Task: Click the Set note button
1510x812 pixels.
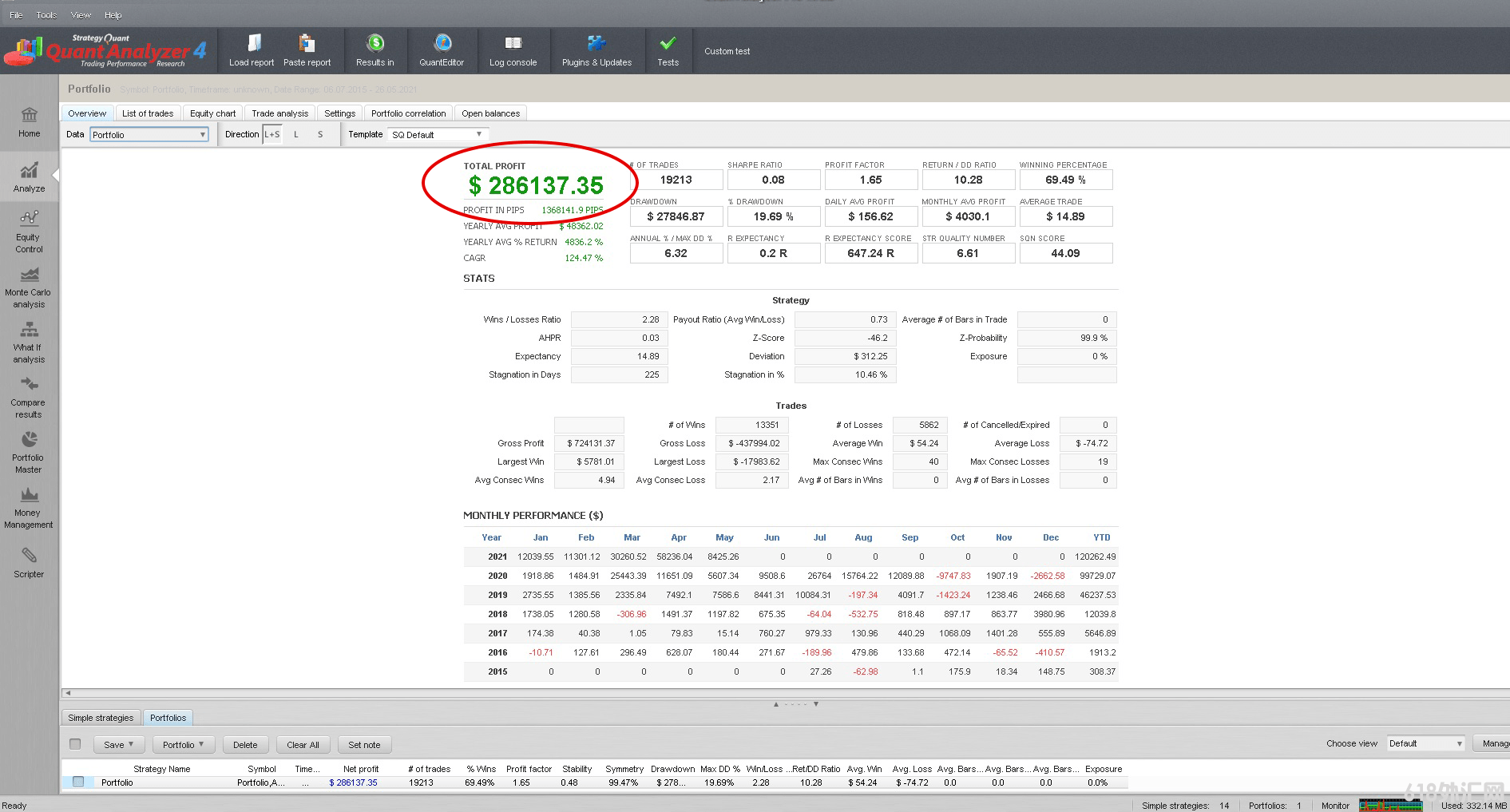Action: tap(364, 745)
